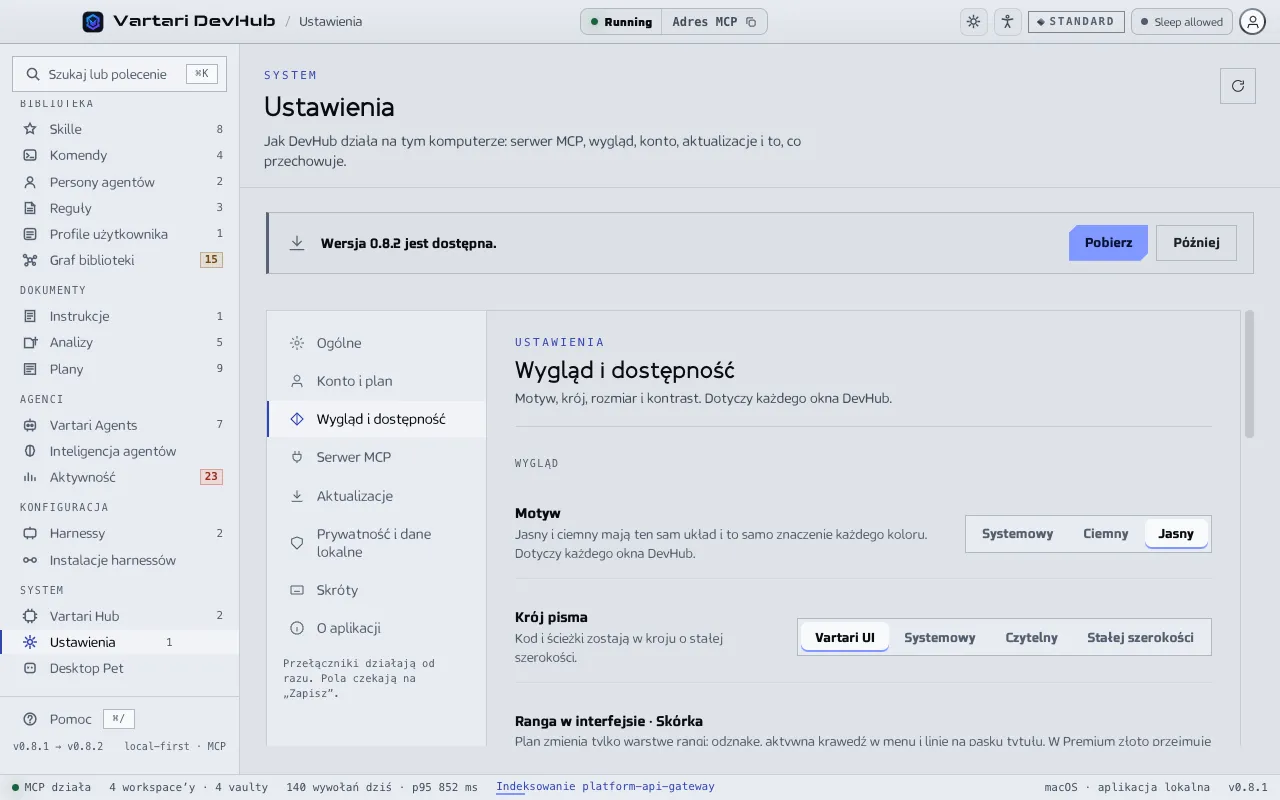
Task: Choose the Stałej szerokości font option
Action: (x=1140, y=637)
